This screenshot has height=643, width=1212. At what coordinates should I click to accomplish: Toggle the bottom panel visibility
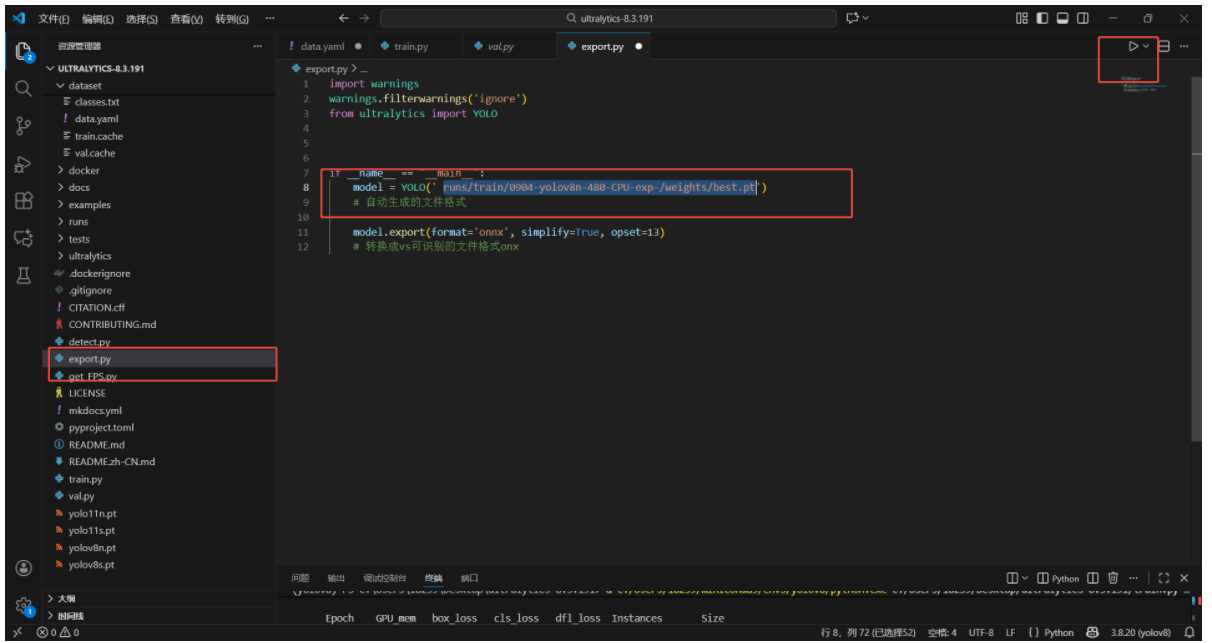(x=1062, y=18)
